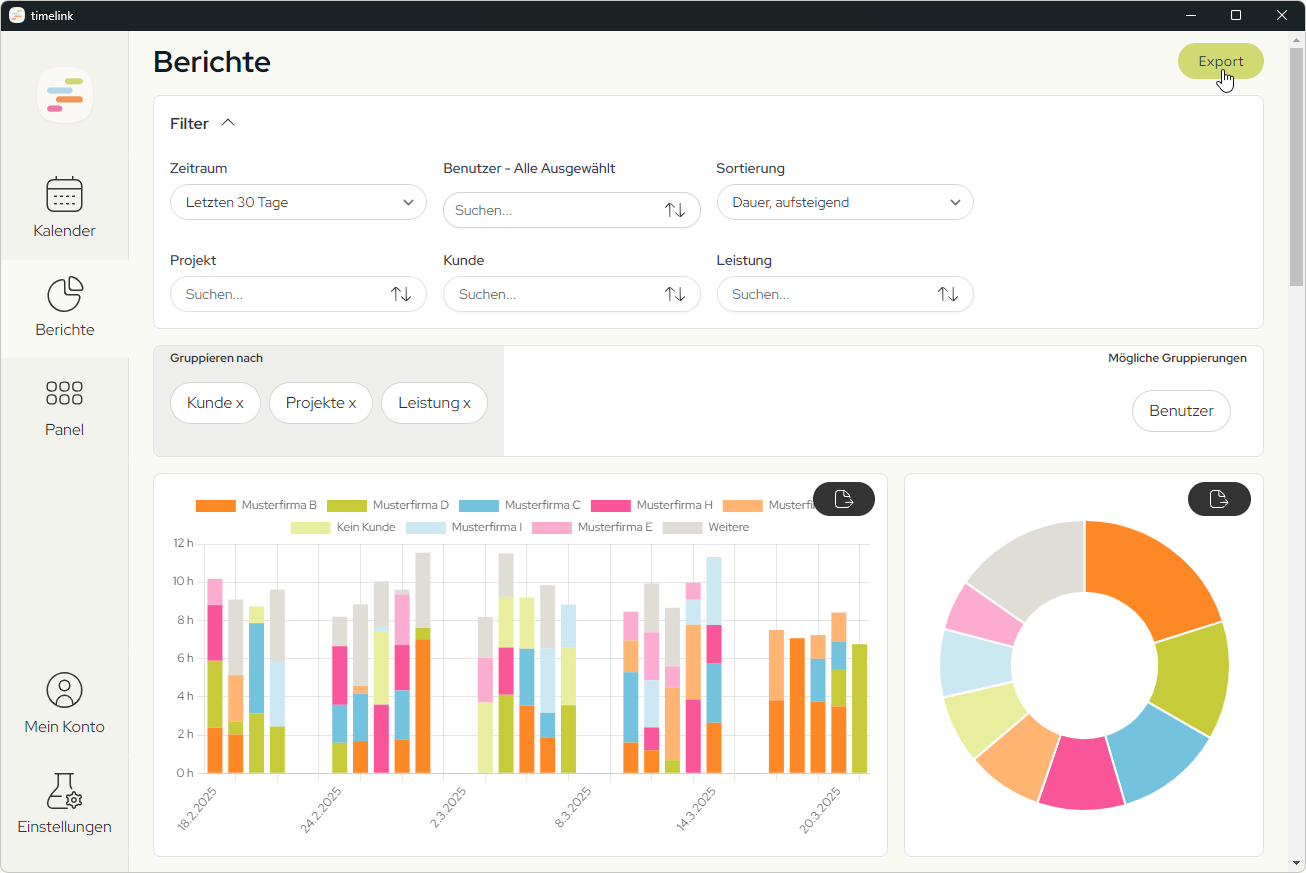Click the Leistung sort arrows icon

[947, 295]
